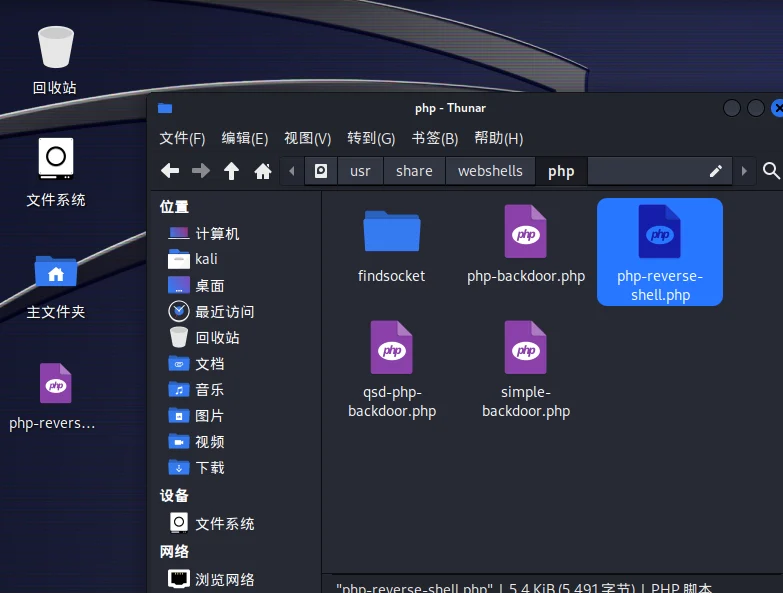Select the simple-backdoor.php file
The width and height of the screenshot is (783, 593).
[x=526, y=370]
